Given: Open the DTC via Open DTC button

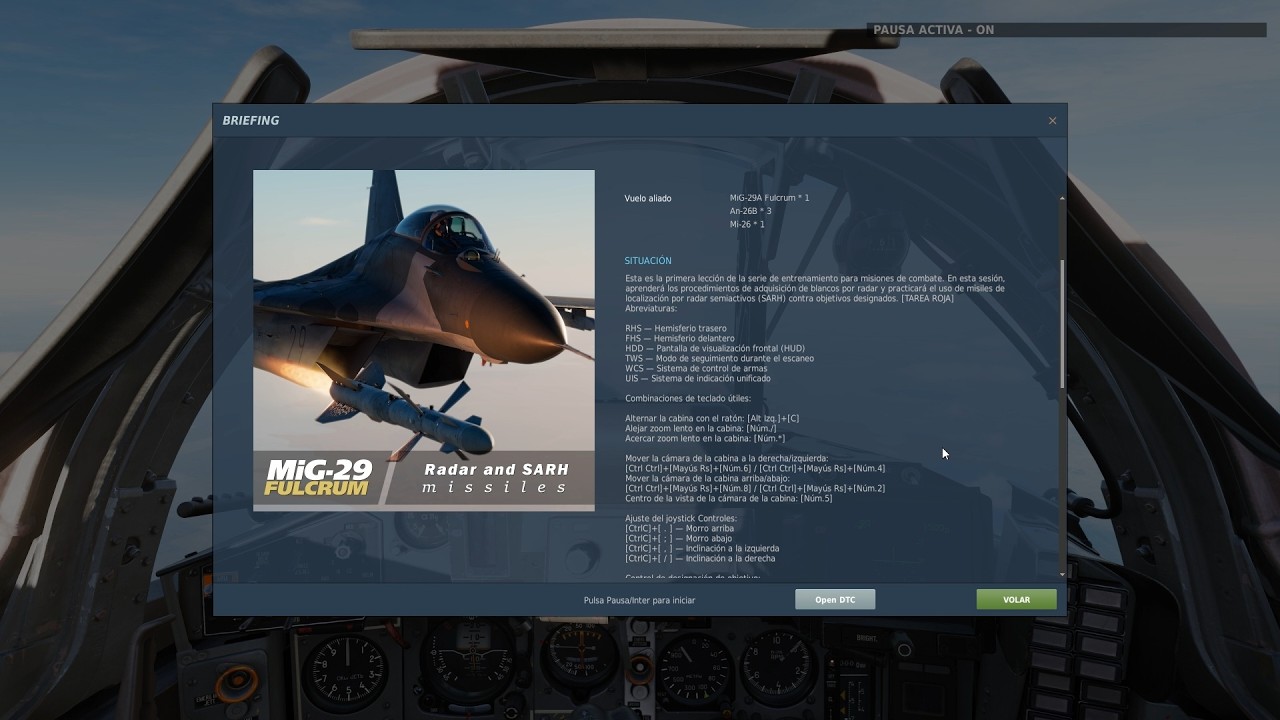Looking at the screenshot, I should click(835, 600).
